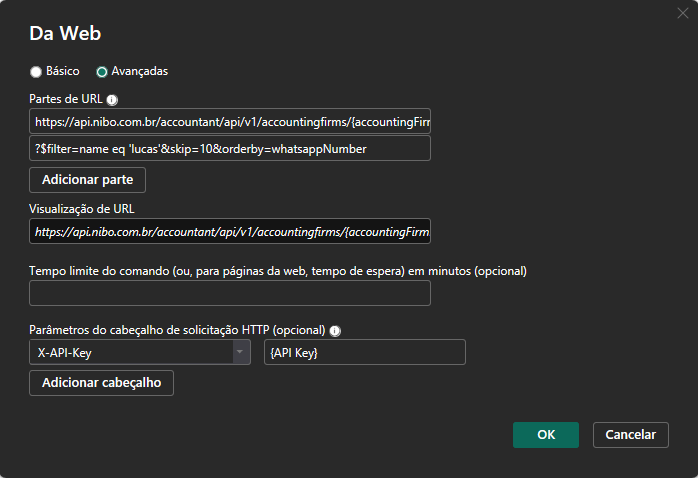
Task: Click the command timeout minutes field
Action: (230, 293)
